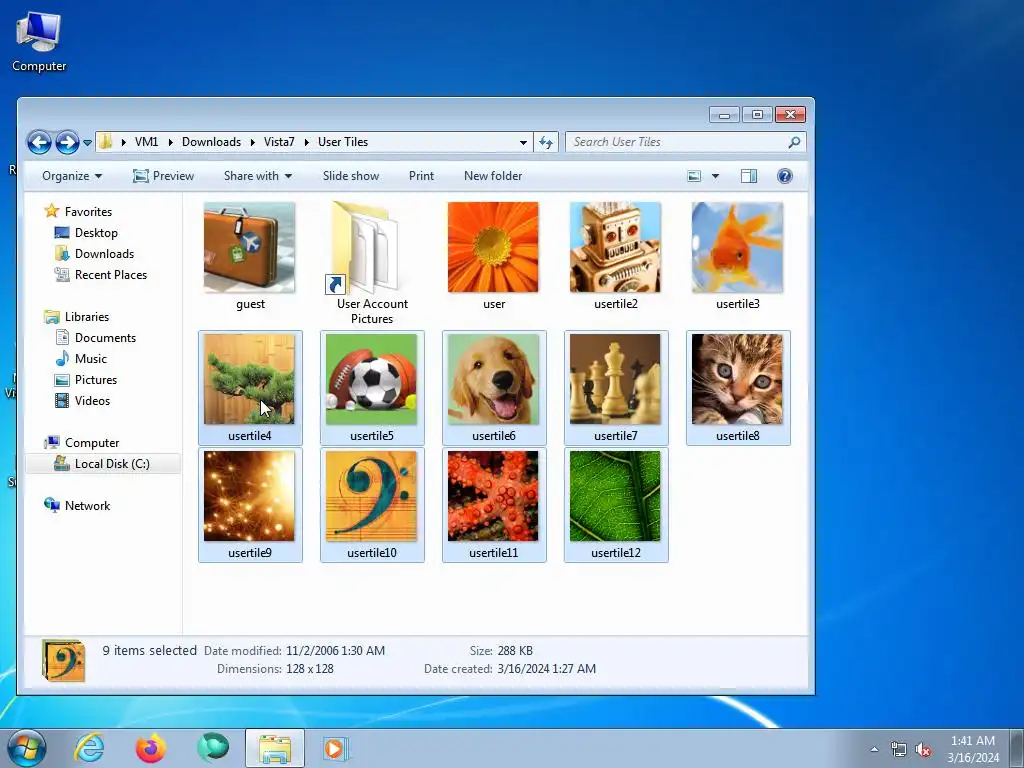The image size is (1024, 768).
Task: Toggle the preview pane
Action: pyautogui.click(x=749, y=176)
